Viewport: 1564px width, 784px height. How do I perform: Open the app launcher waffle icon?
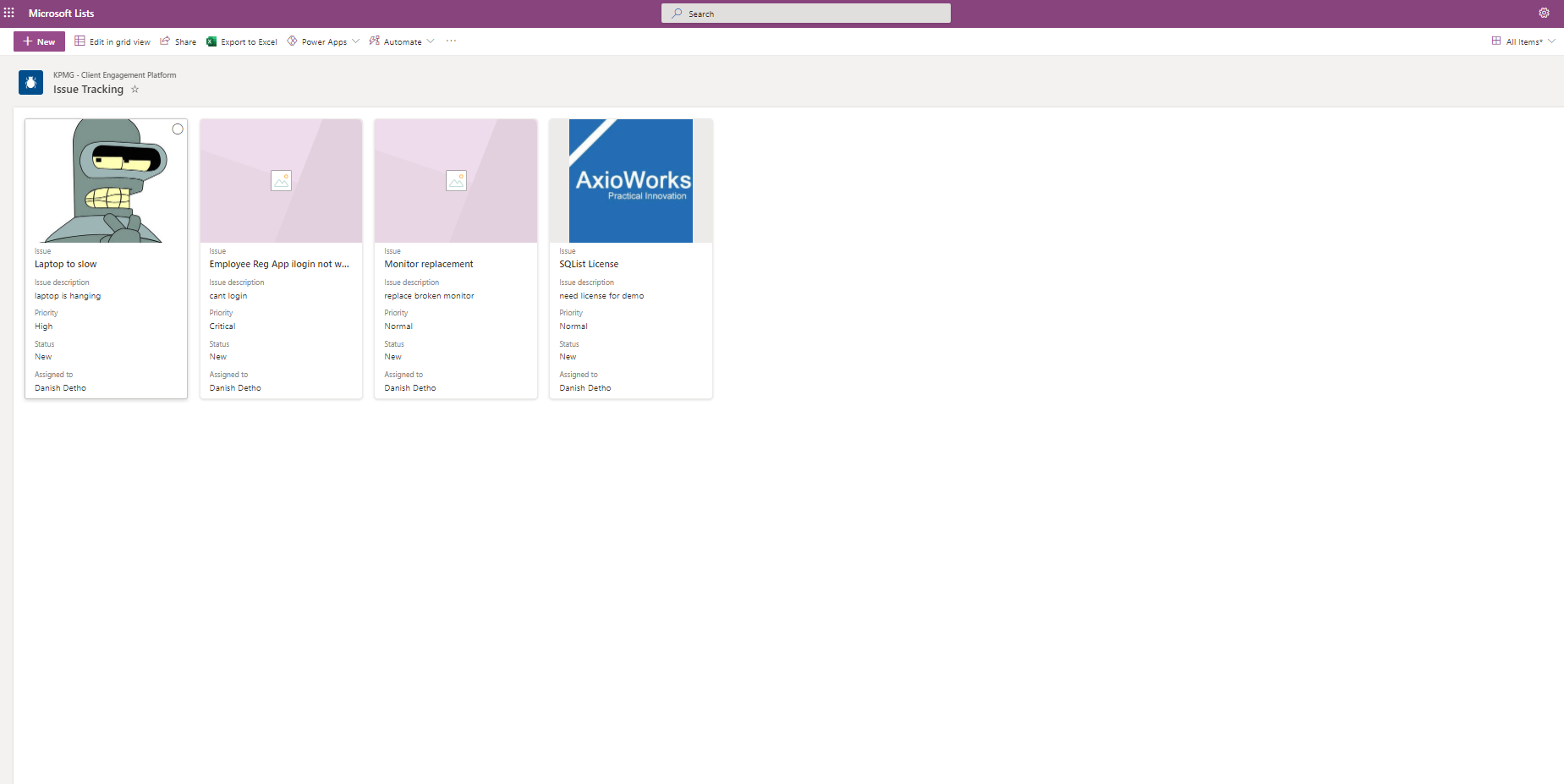[9, 13]
